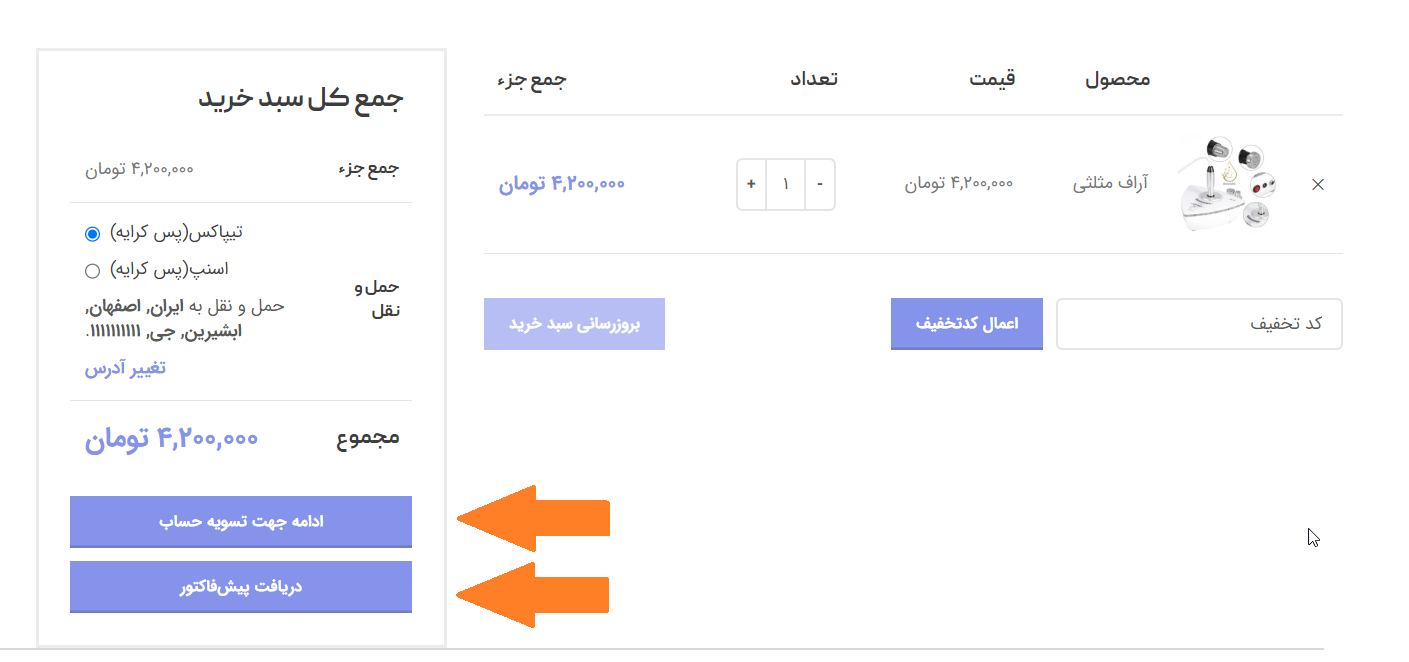This screenshot has height=662, width=1409.
Task: Click بروزرسانی سبد خرید update button
Action: [574, 324]
